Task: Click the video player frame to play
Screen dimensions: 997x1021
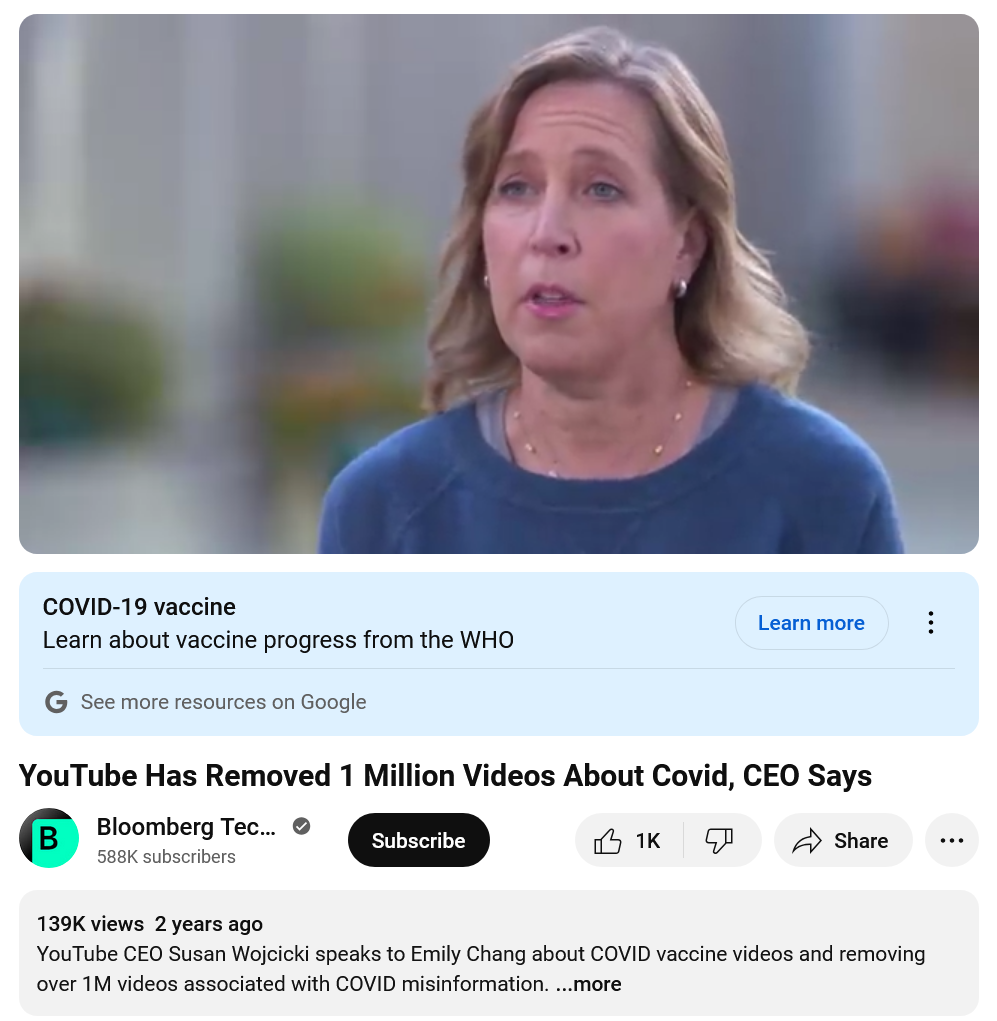Action: 499,284
